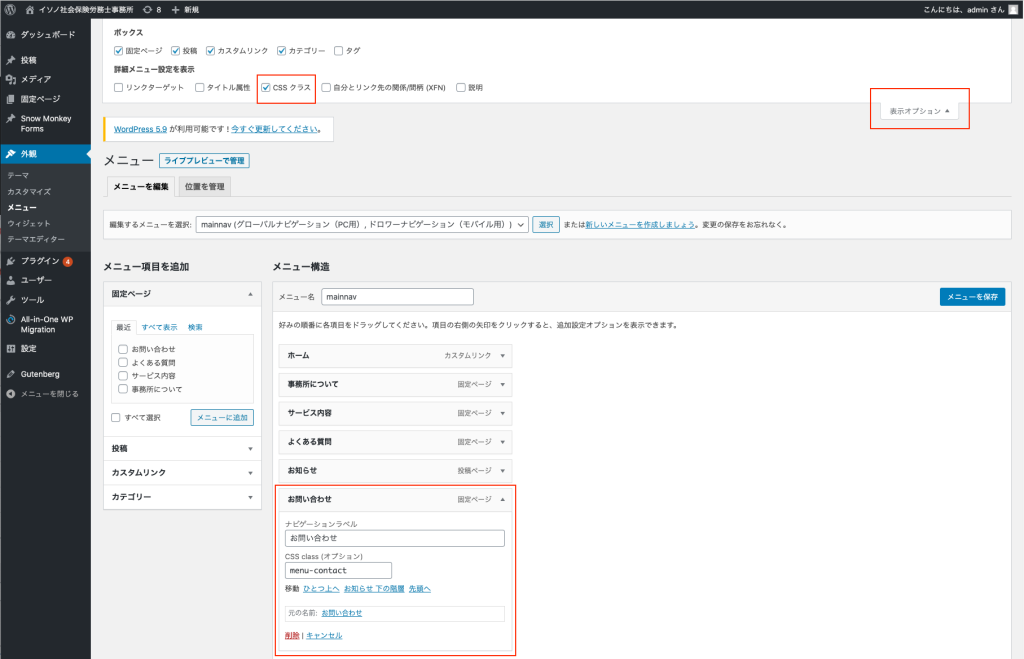Viewport: 1024px width, 659px height.
Task: Enable the リンクターゲット checkbox
Action: 119,88
